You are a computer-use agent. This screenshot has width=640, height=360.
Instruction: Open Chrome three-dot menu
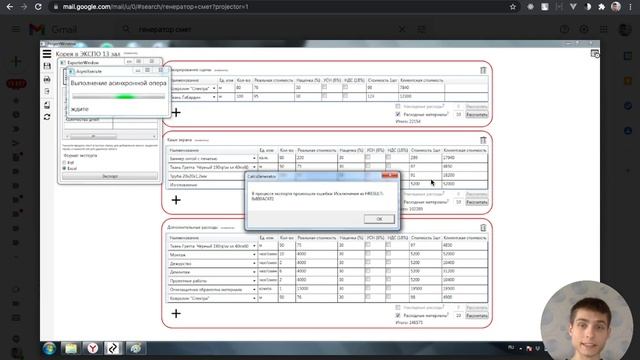pos(631,7)
